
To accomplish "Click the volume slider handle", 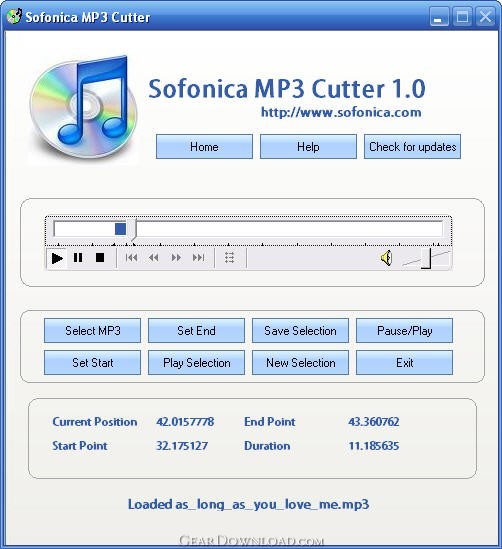I will 426,259.
